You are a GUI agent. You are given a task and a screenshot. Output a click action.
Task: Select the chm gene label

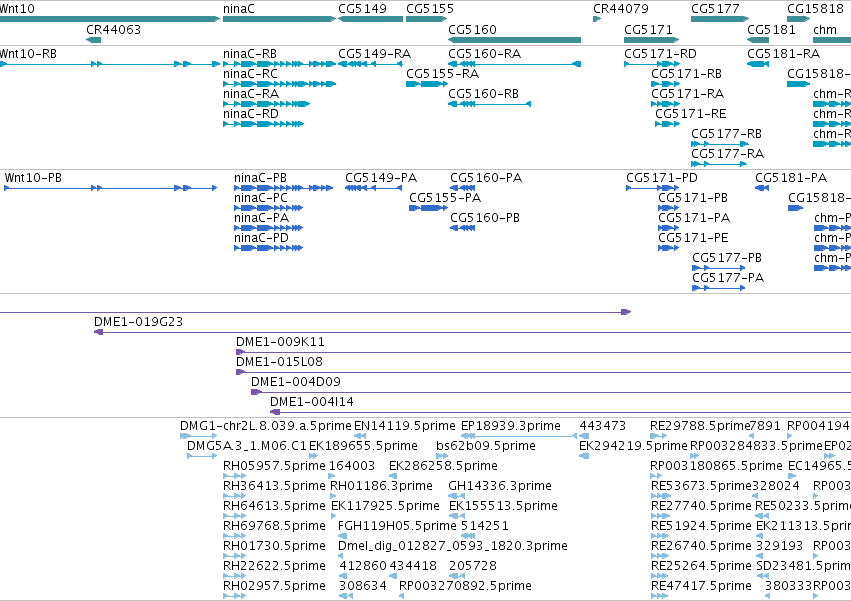tap(825, 30)
